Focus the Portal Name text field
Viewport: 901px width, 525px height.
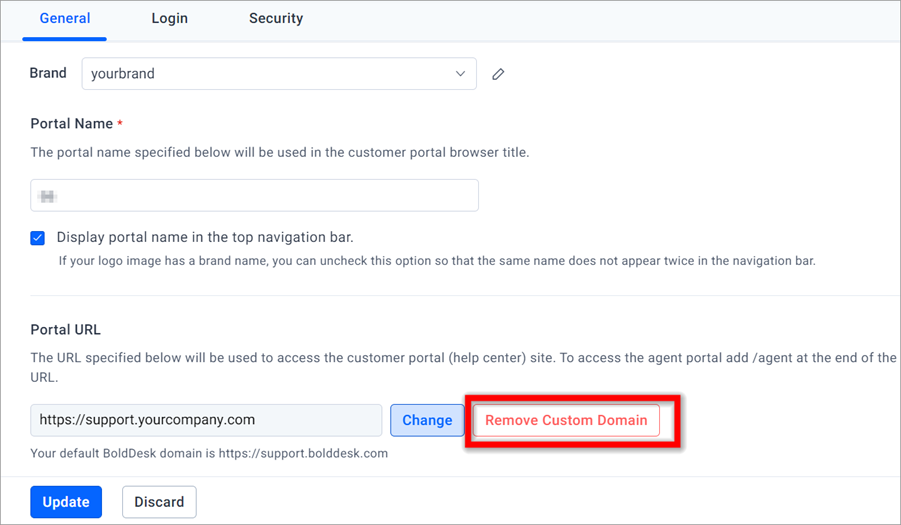[255, 195]
